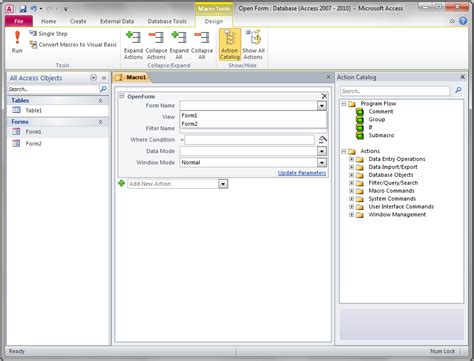
Task: Open the Expression Builder for Where Condition
Action: (322, 140)
